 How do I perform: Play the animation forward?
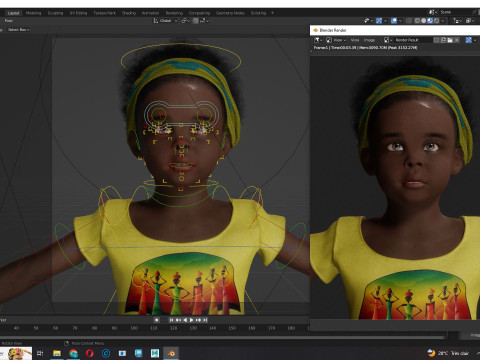pos(192,320)
